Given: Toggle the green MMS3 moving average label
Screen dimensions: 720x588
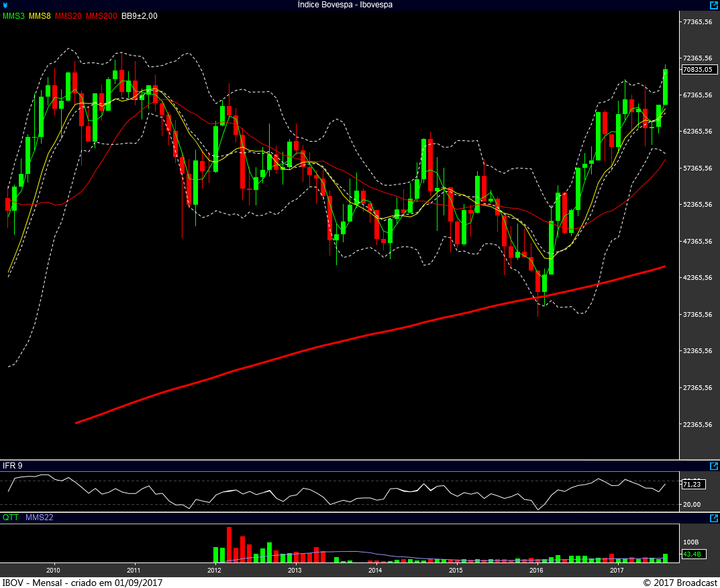Looking at the screenshot, I should pyautogui.click(x=13, y=17).
